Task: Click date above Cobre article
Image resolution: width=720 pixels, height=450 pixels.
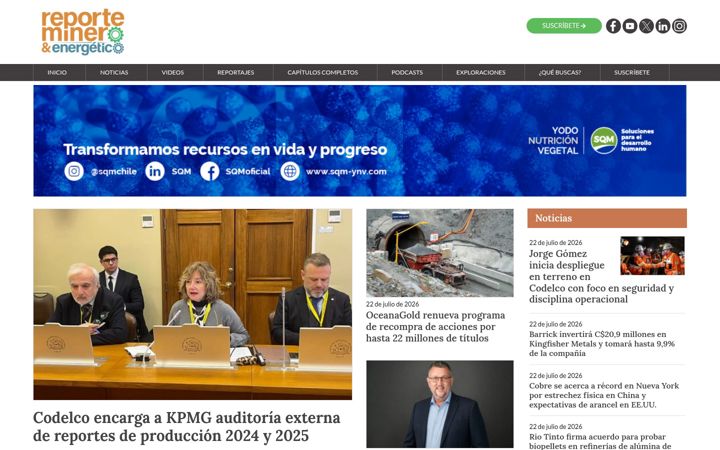Action: 556,376
